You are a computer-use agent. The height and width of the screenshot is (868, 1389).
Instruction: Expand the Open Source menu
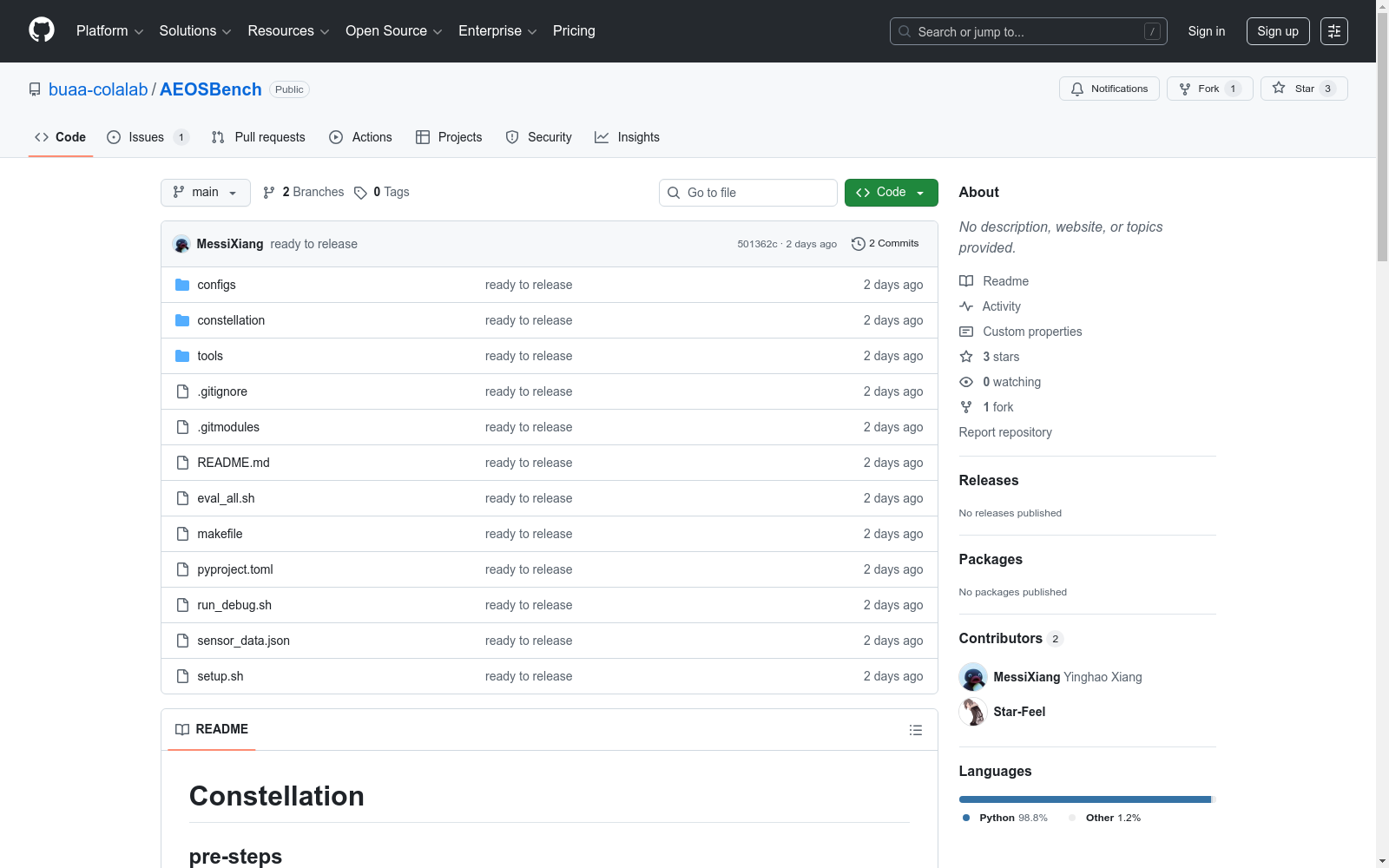[x=394, y=31]
